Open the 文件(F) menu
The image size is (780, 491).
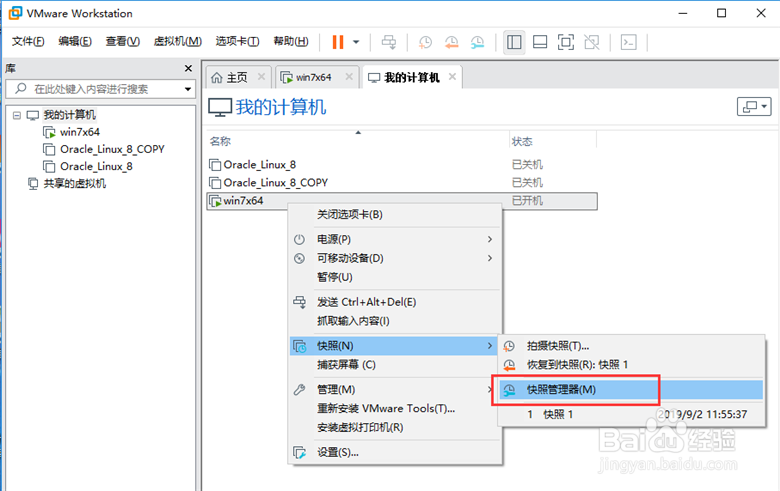point(28,41)
